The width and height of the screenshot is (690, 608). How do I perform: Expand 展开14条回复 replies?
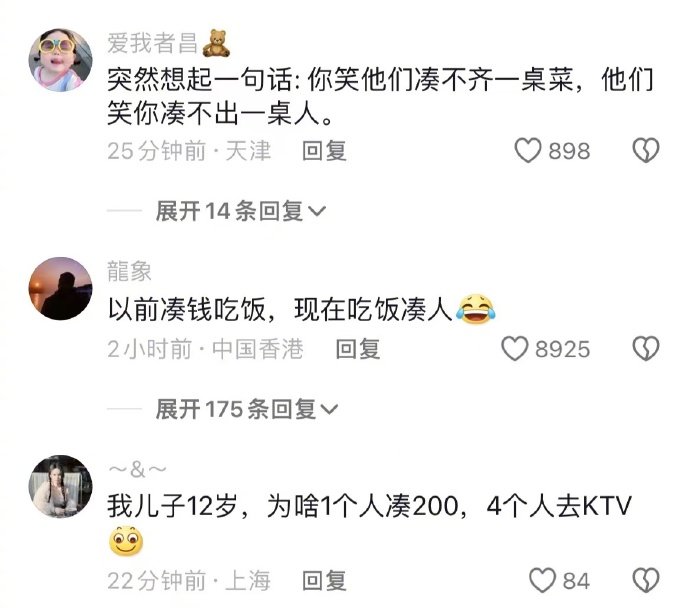241,211
